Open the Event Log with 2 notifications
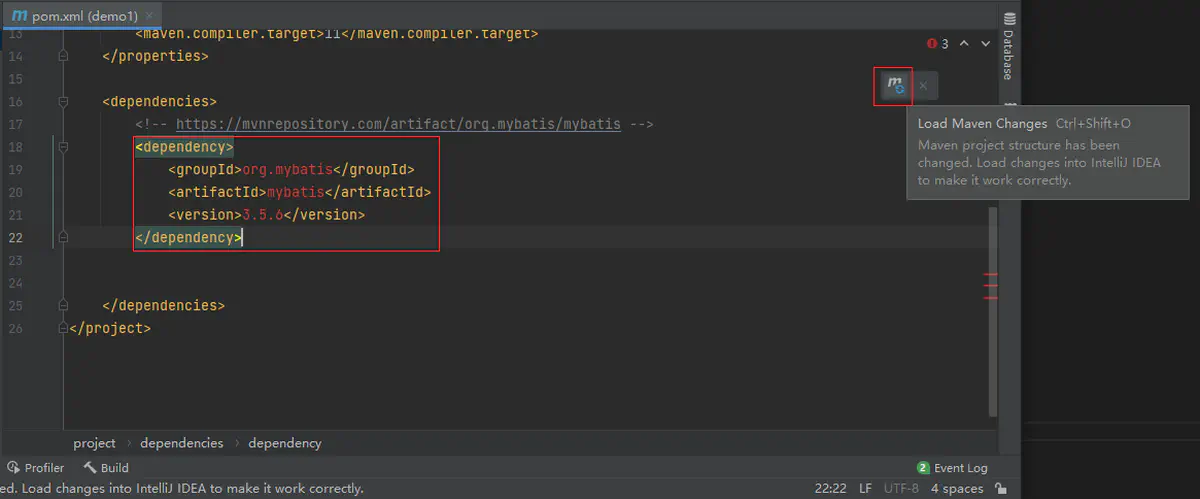 [x=952, y=468]
